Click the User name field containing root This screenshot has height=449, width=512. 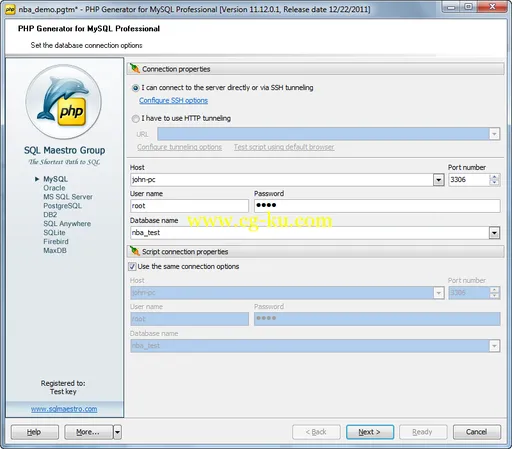coord(189,206)
